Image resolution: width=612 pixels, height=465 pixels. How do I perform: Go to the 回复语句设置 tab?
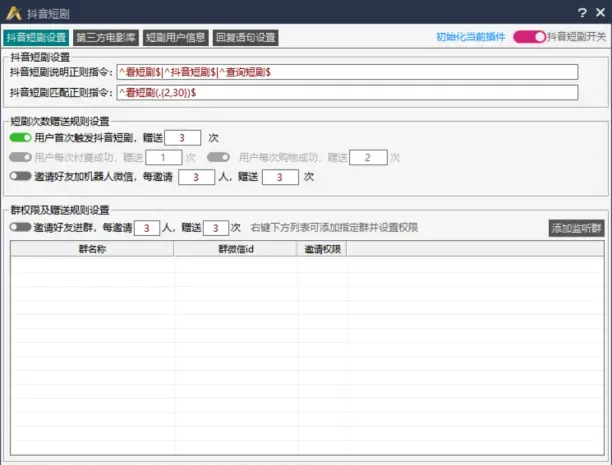[246, 37]
